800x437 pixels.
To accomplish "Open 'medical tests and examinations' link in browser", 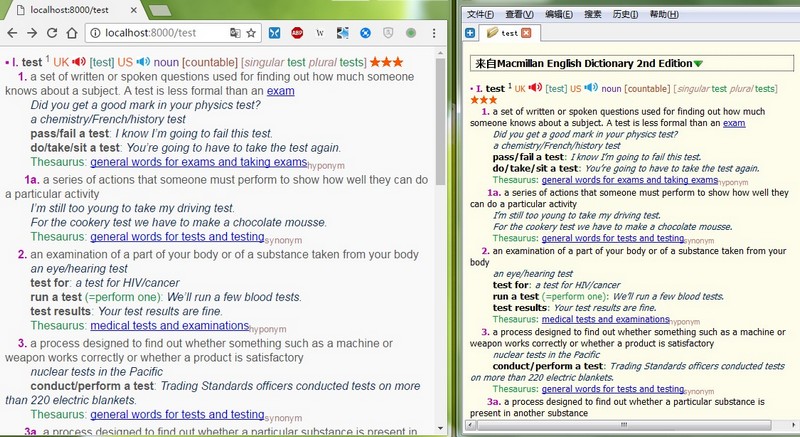I will (x=170, y=325).
